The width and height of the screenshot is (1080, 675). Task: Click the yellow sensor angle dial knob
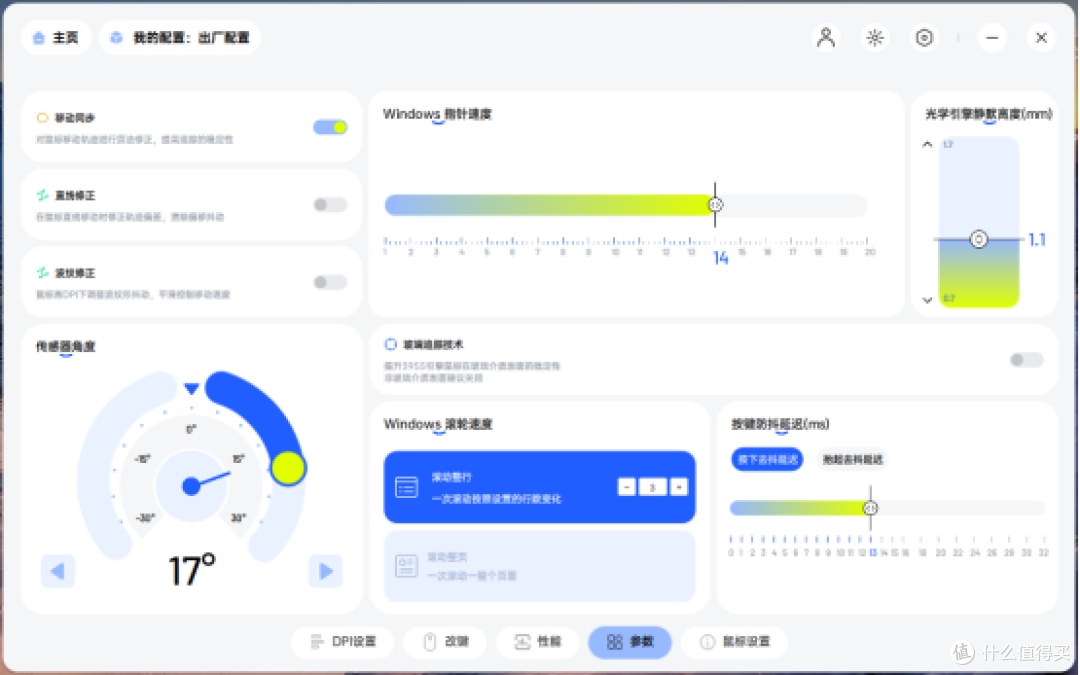click(289, 468)
